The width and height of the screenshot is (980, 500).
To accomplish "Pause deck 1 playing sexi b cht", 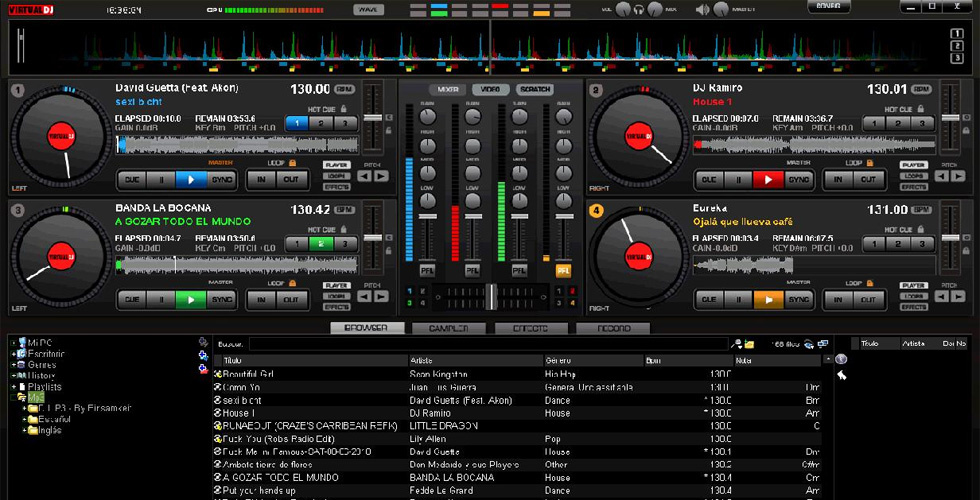I will (161, 180).
